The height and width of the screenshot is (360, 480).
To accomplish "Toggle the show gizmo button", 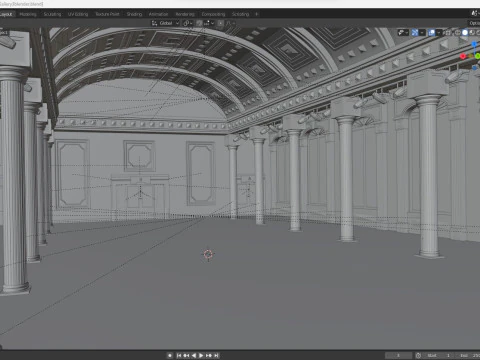I will 415,33.
